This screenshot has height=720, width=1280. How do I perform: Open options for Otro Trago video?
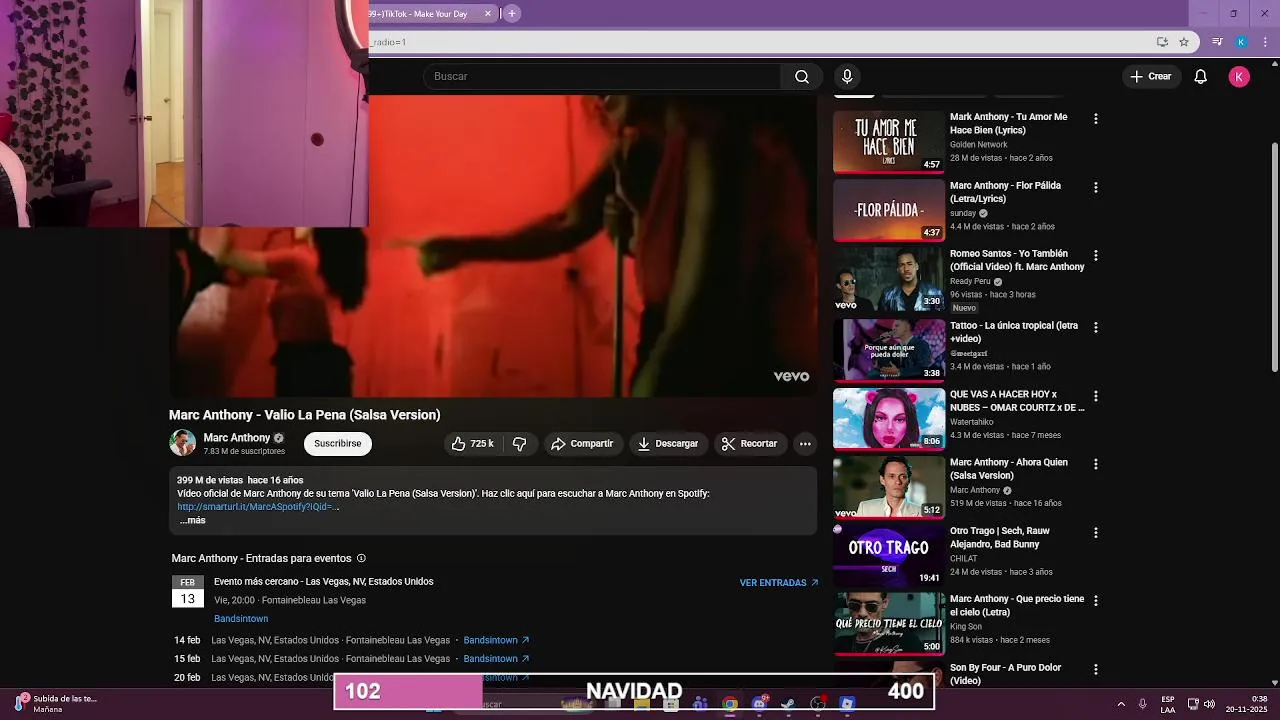(1096, 533)
